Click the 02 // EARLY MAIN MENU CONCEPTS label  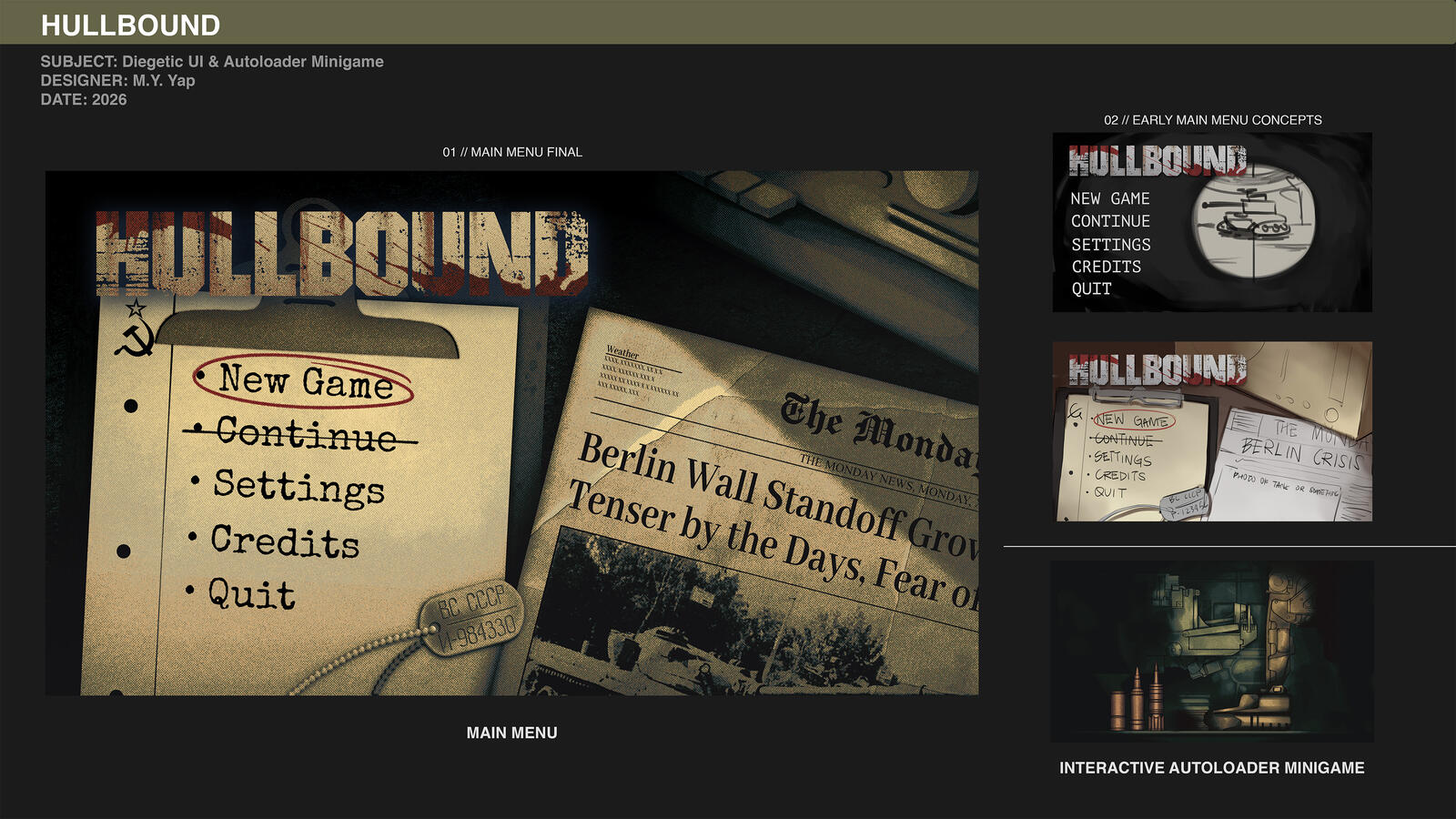pyautogui.click(x=1213, y=120)
